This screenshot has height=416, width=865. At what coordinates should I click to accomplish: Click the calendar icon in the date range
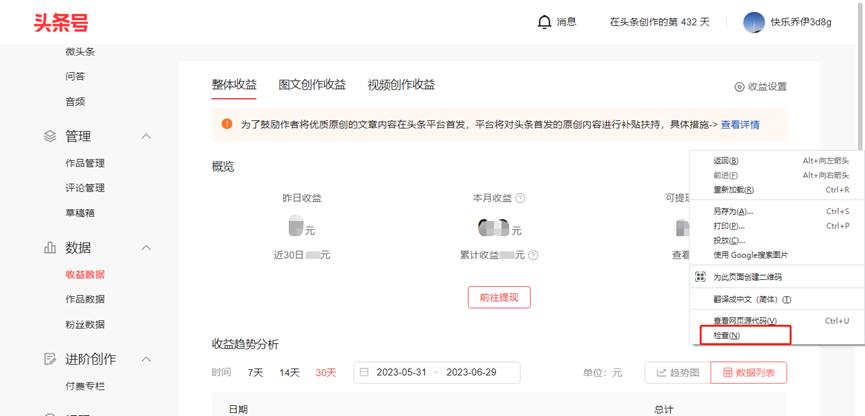click(x=364, y=372)
